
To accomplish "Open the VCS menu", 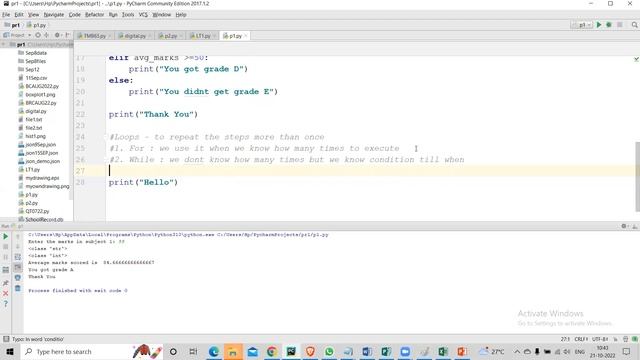I will pos(143,15).
